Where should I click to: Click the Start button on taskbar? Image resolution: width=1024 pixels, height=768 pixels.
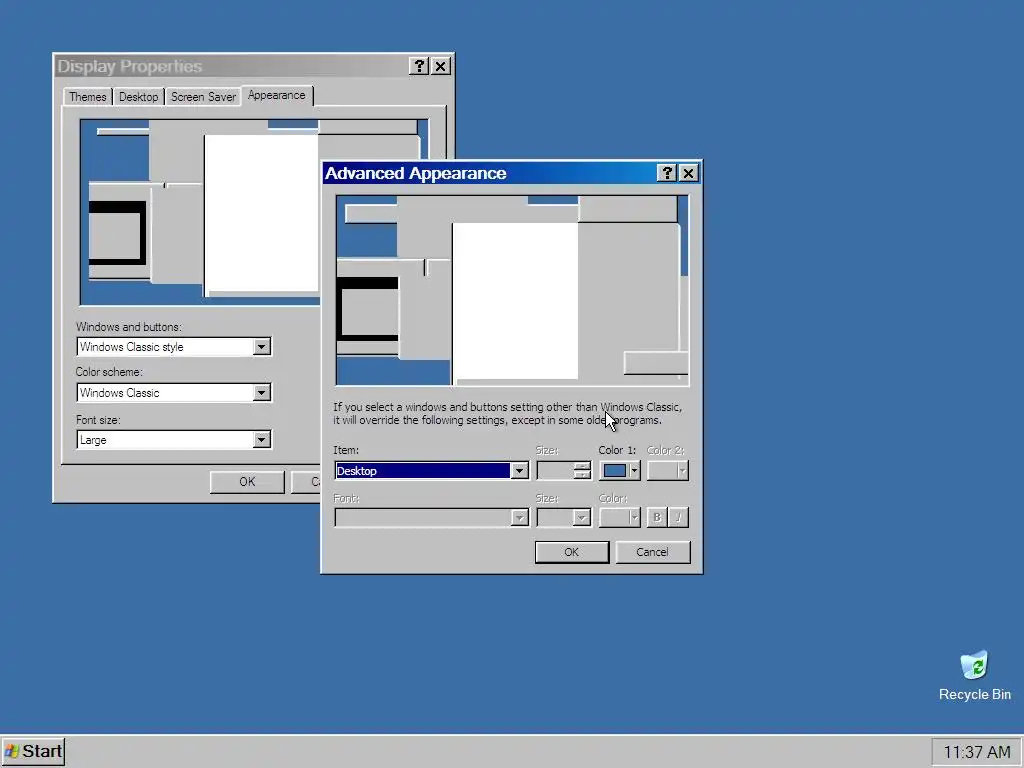click(x=33, y=752)
